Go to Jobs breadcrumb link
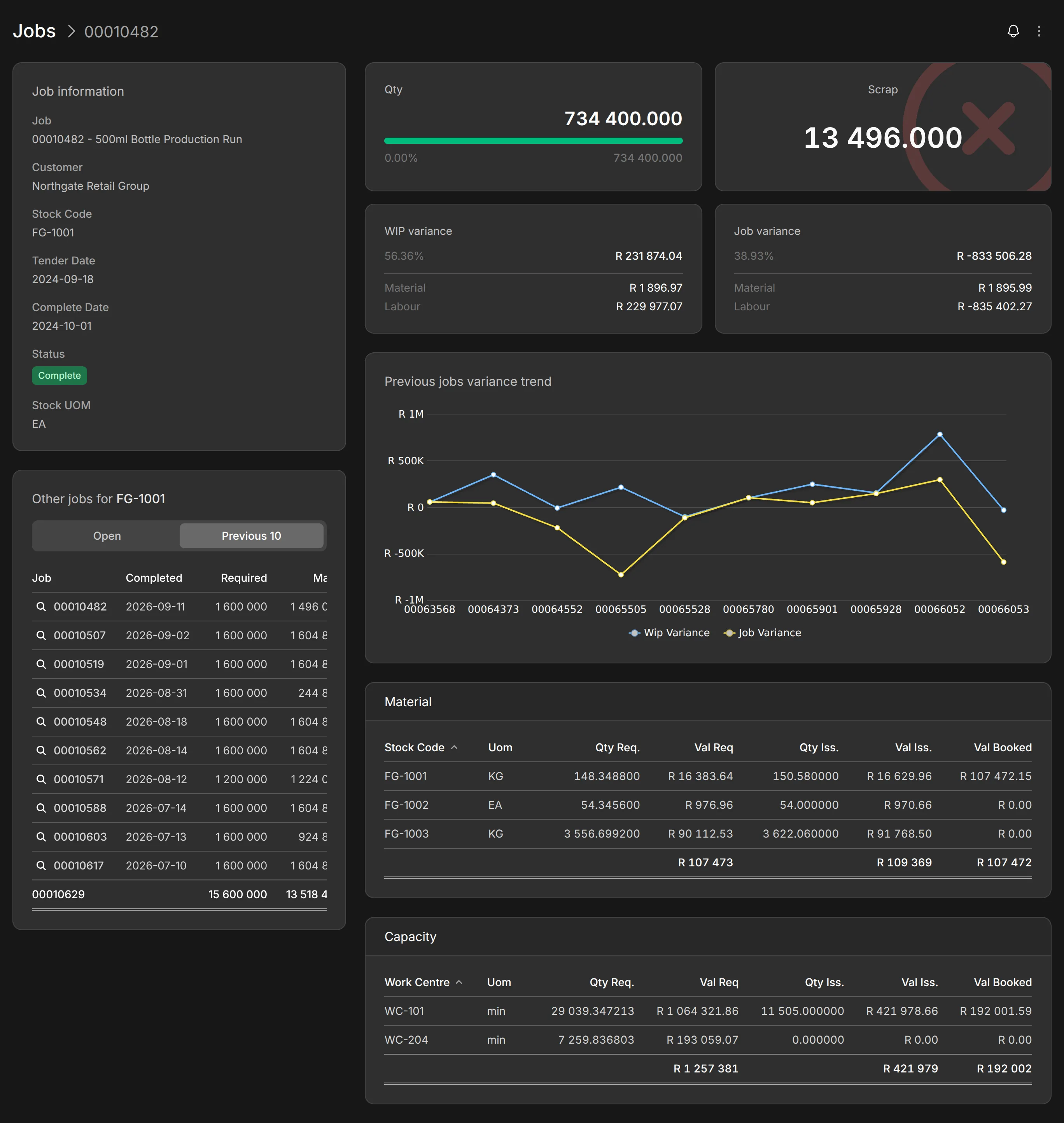Screen dimensions: 1064x1123 (34, 31)
